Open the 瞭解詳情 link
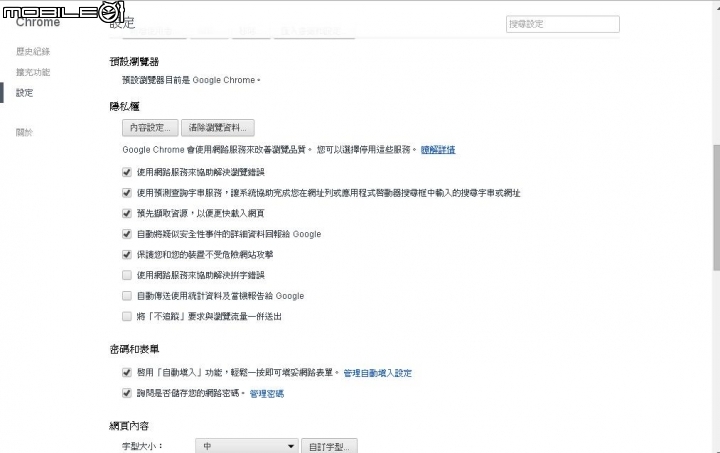 click(x=438, y=150)
